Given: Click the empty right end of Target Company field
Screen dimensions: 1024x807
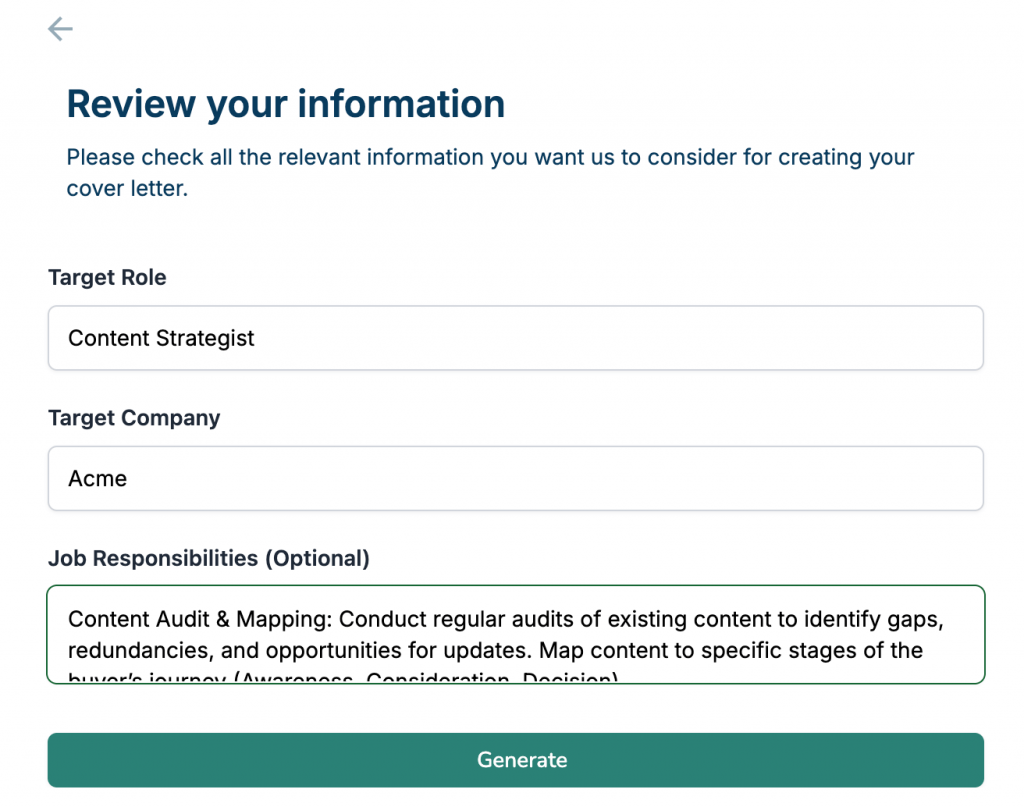Looking at the screenshot, I should (x=900, y=478).
